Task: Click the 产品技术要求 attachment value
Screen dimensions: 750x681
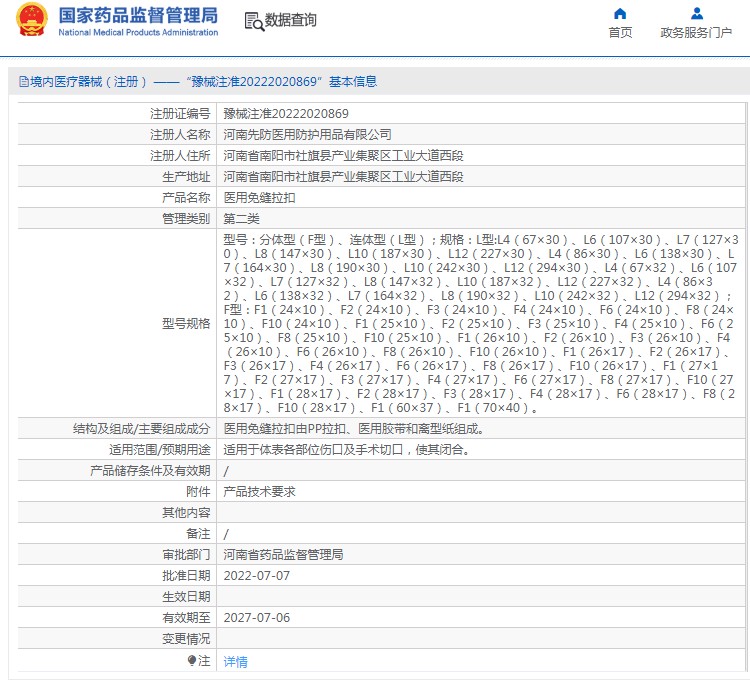Action: click(x=259, y=492)
